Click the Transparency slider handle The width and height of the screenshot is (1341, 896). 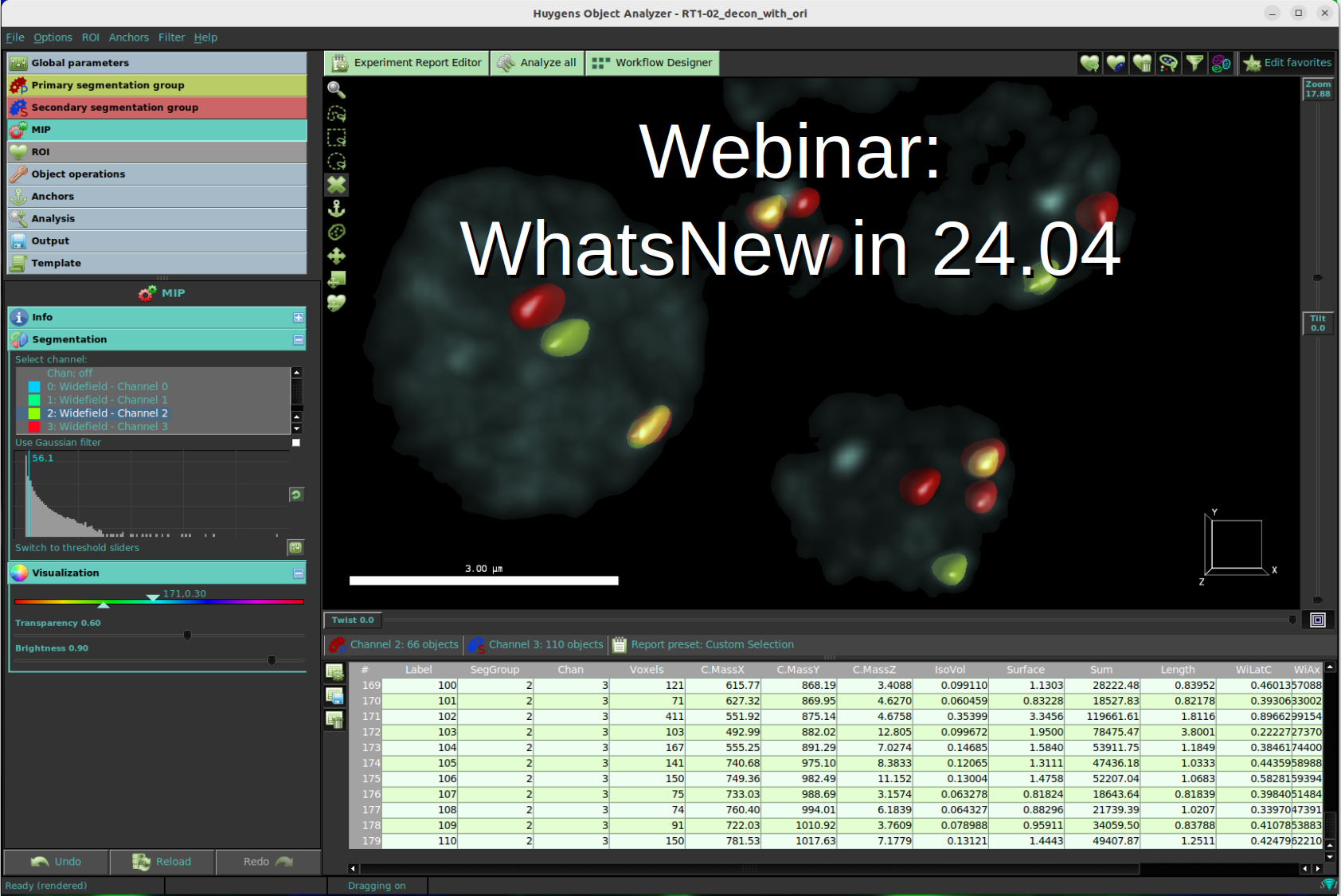[187, 636]
